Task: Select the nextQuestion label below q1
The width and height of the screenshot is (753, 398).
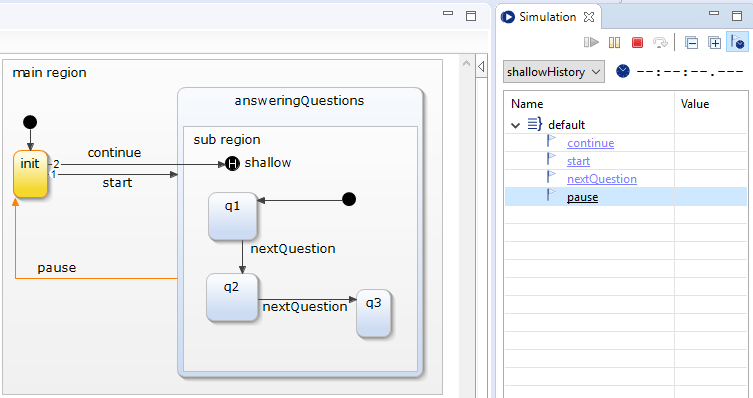Action: tap(293, 249)
